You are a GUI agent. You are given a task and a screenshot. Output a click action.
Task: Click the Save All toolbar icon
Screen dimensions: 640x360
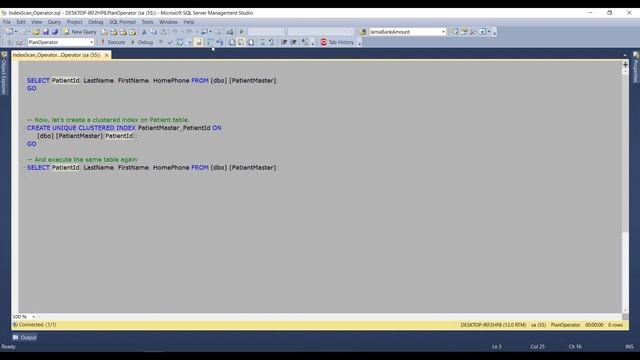pos(55,32)
